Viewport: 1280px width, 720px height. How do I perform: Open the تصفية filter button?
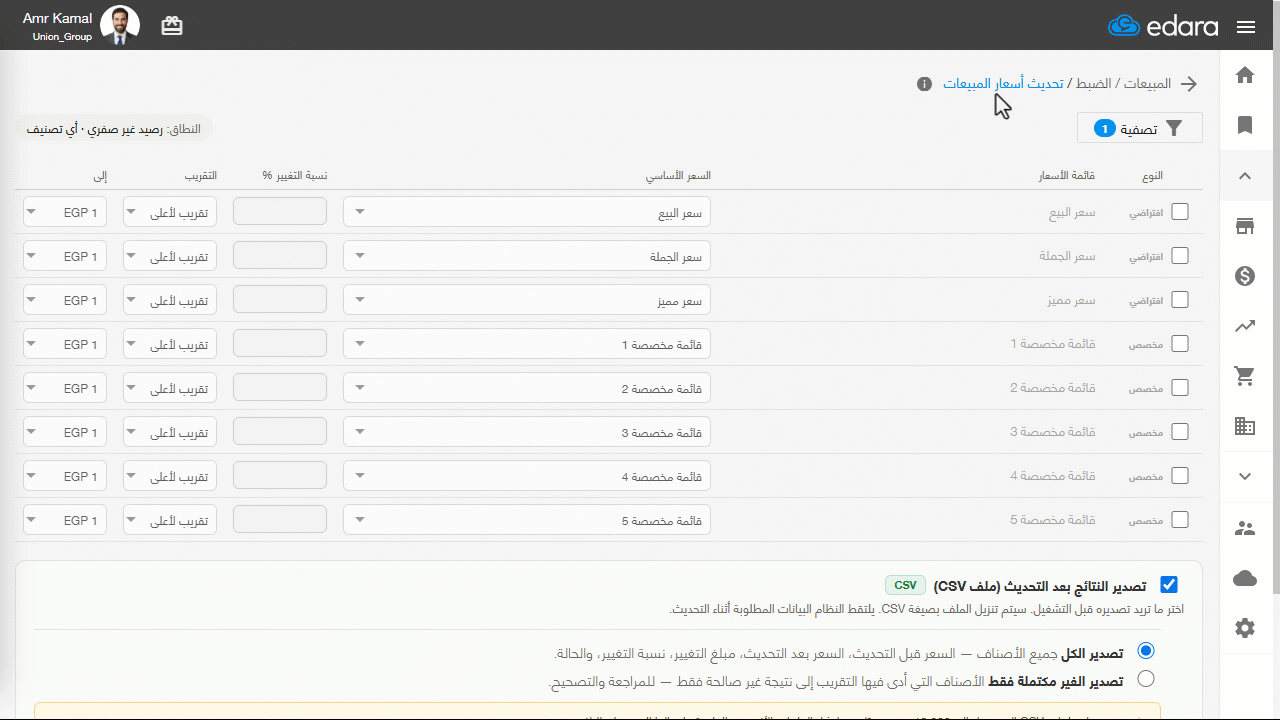1140,128
